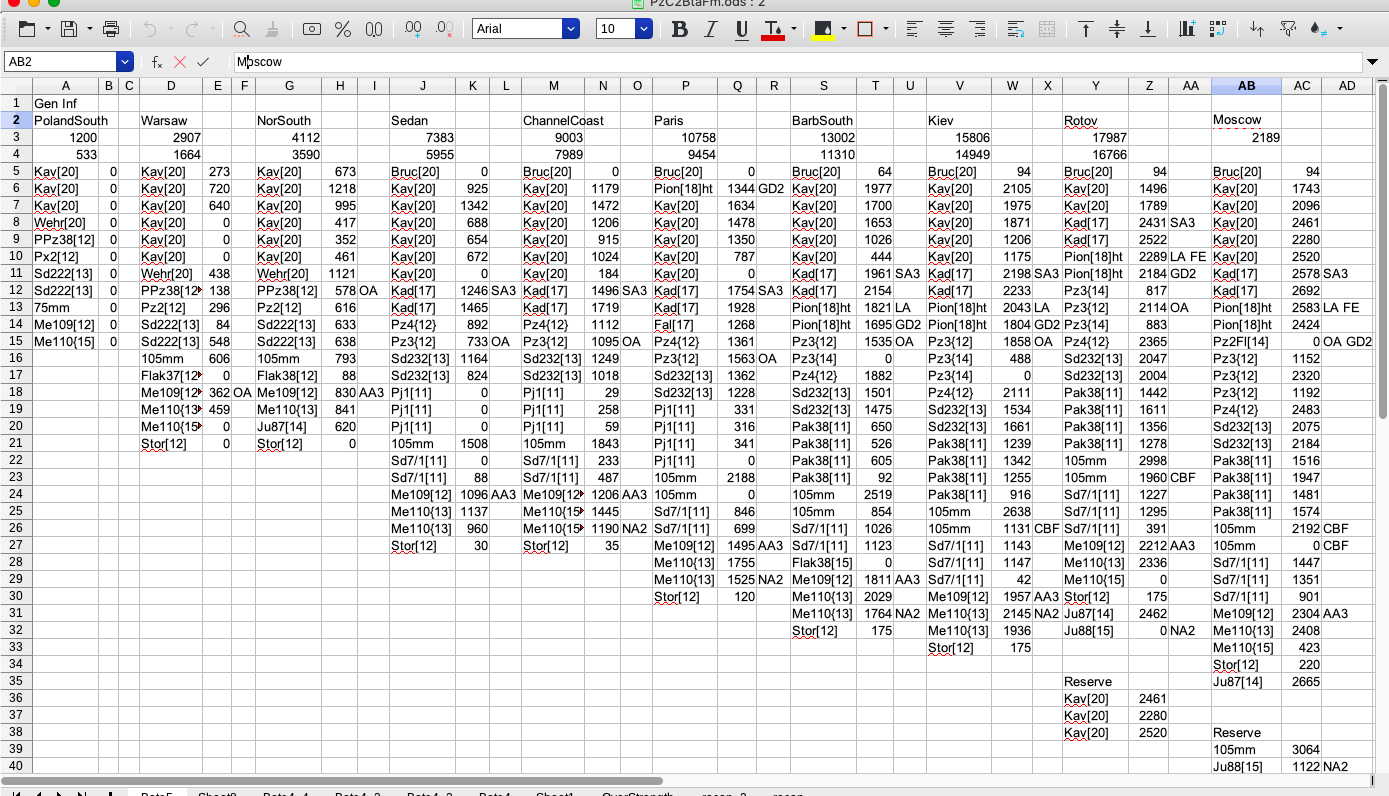Undo the last action
The image size is (1389, 796).
(x=150, y=29)
